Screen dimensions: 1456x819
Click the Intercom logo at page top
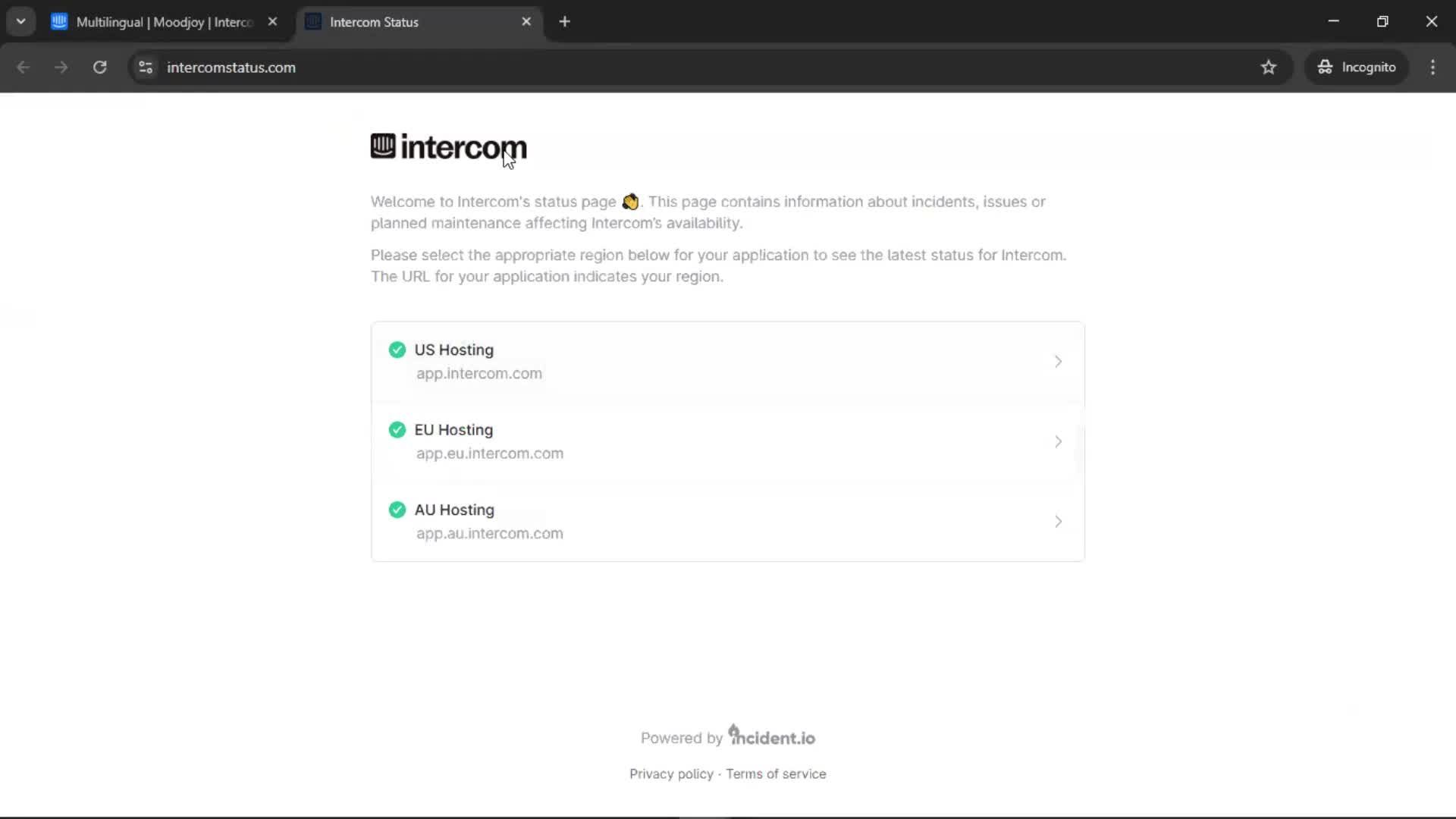[448, 147]
